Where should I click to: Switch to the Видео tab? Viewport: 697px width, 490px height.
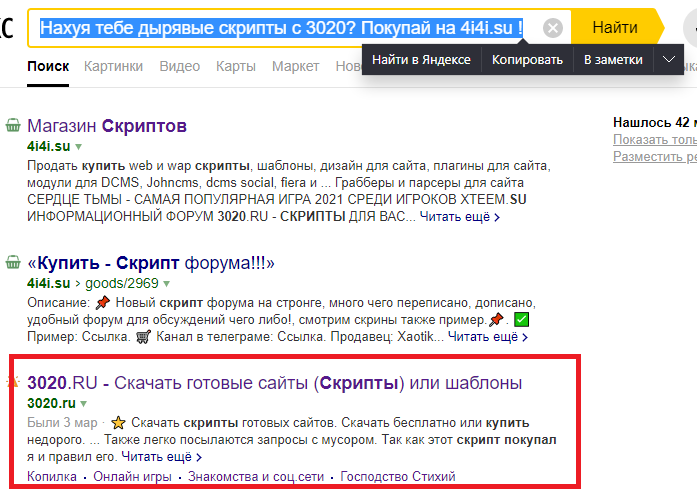point(179,66)
